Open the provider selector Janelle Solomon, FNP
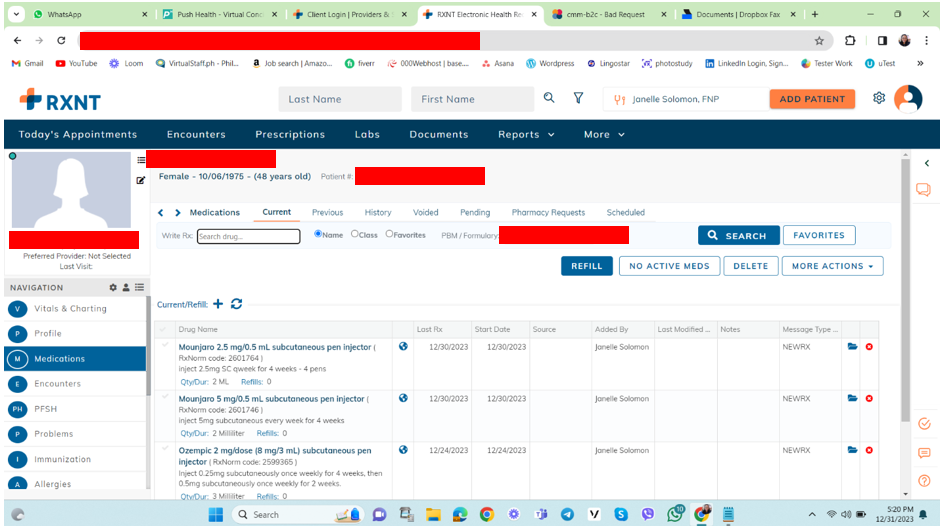 [x=685, y=99]
